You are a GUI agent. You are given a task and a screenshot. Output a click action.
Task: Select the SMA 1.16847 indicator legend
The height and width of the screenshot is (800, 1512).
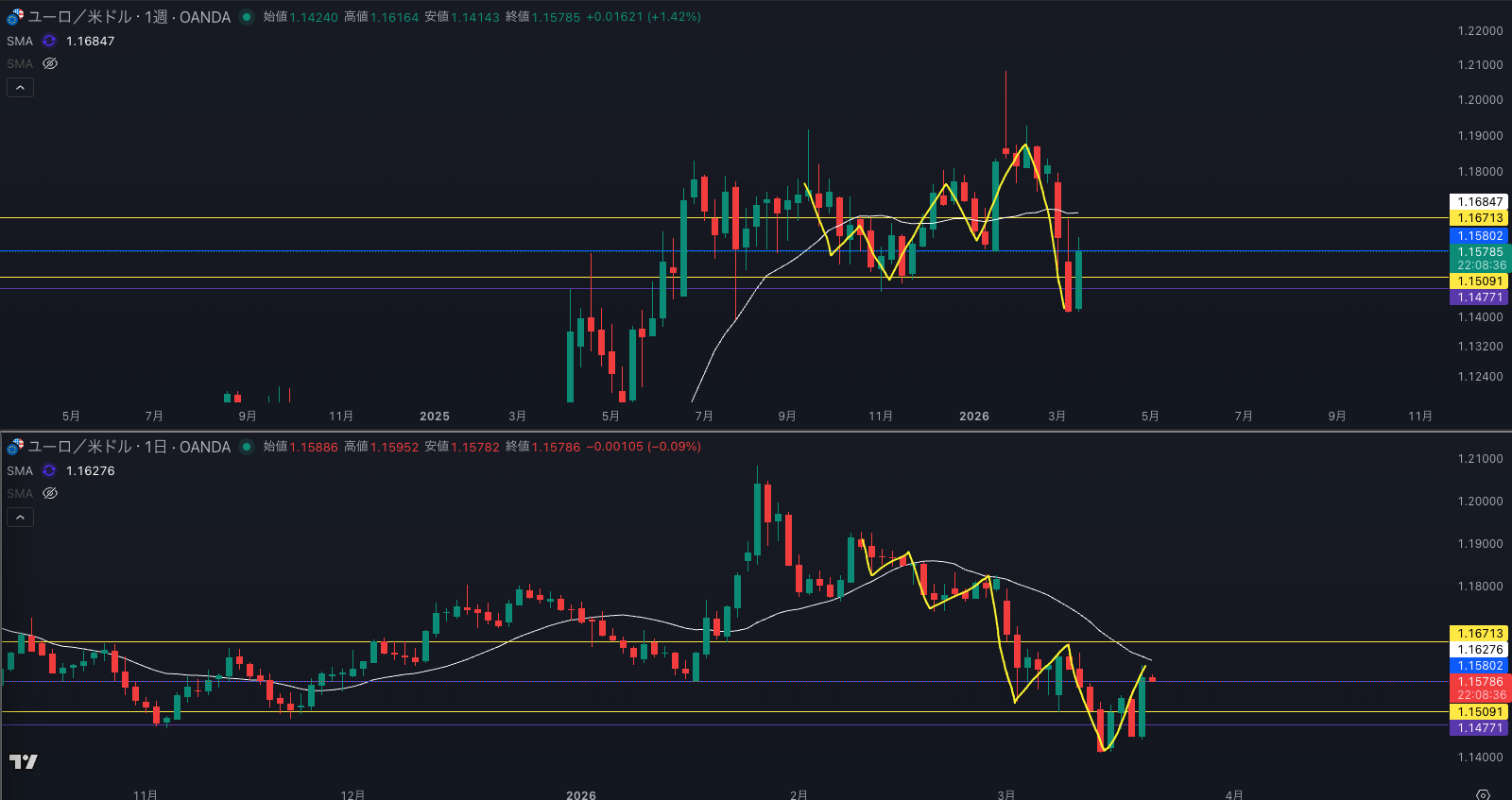pyautogui.click(x=20, y=42)
